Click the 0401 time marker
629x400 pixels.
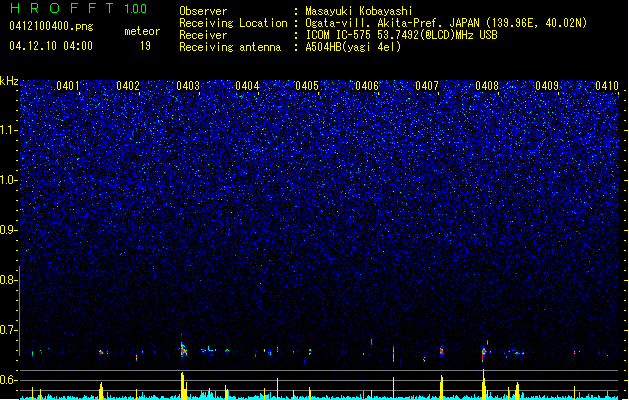click(67, 86)
